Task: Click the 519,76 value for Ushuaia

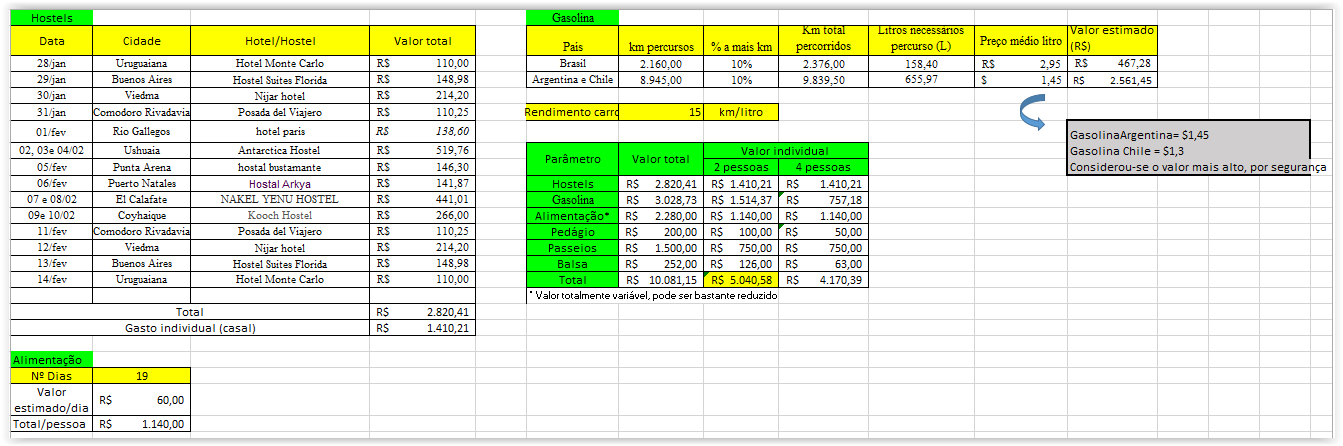Action: pos(422,150)
